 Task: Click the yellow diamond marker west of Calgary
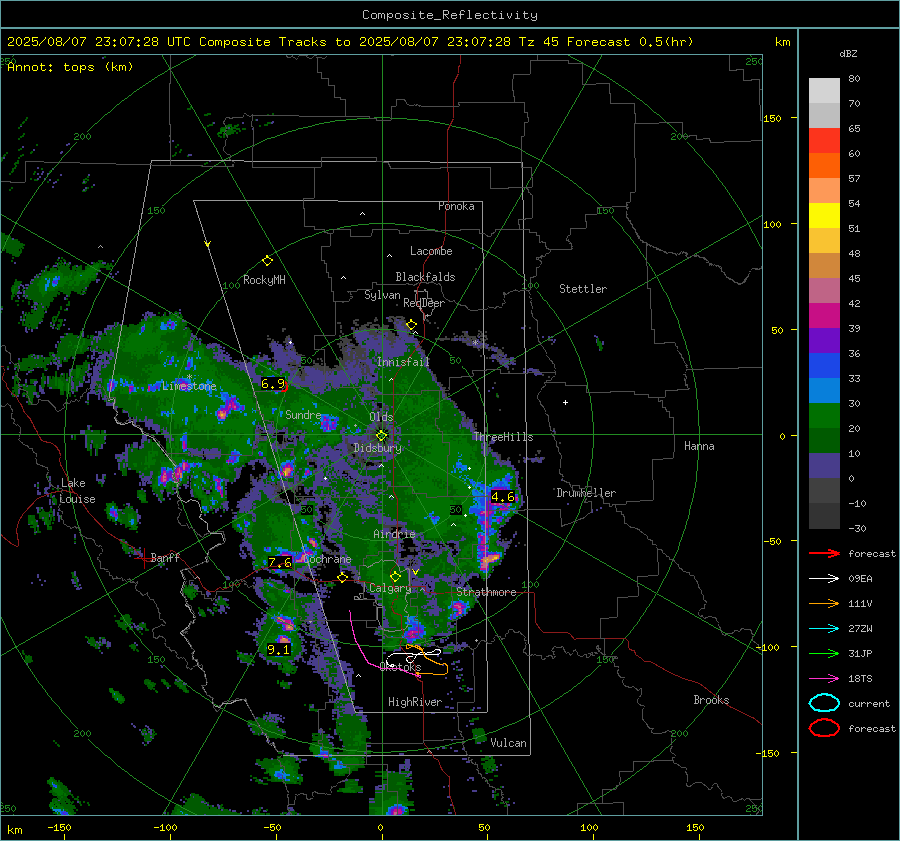tap(342, 578)
